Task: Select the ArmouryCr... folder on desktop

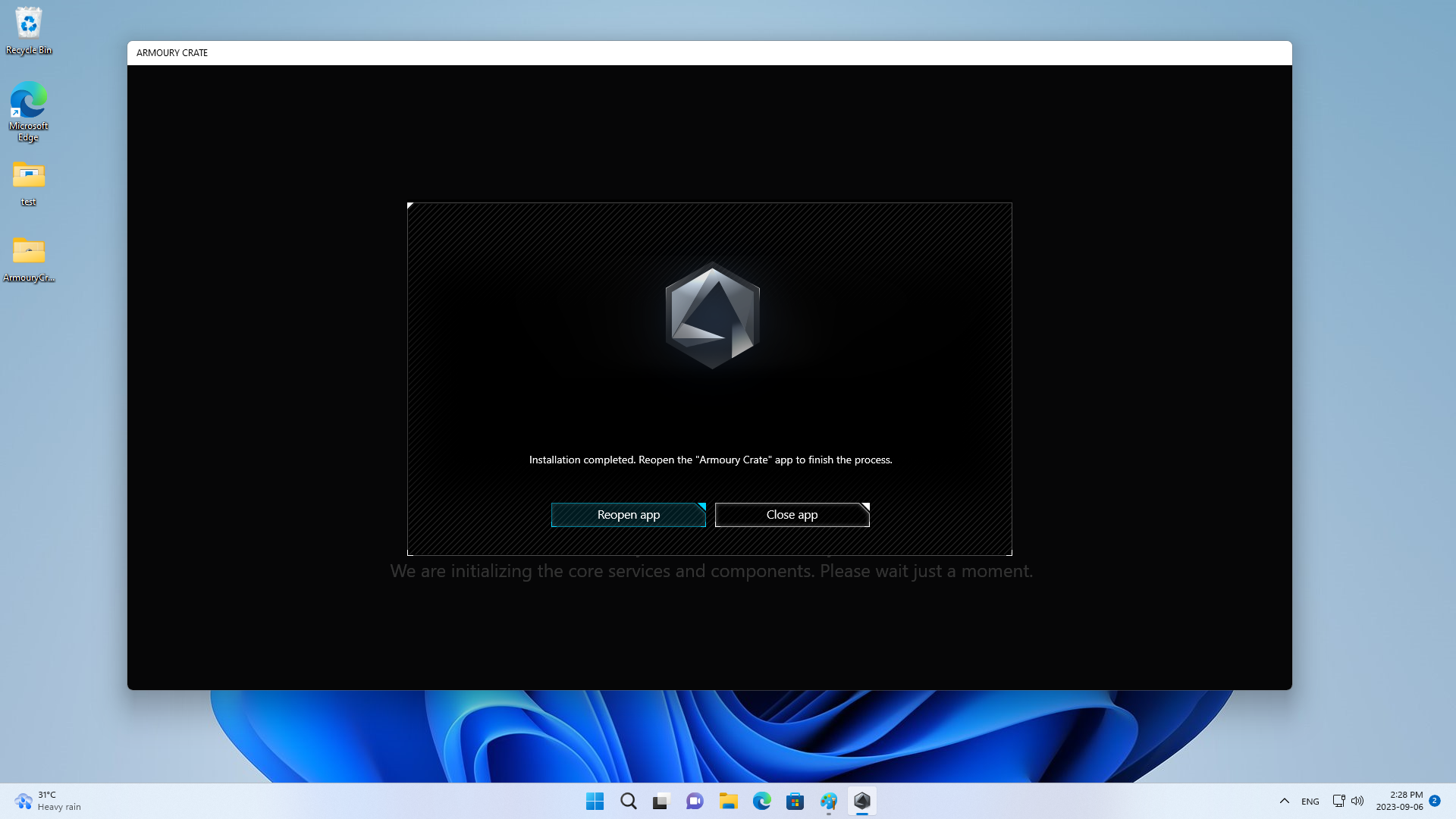Action: [x=29, y=259]
